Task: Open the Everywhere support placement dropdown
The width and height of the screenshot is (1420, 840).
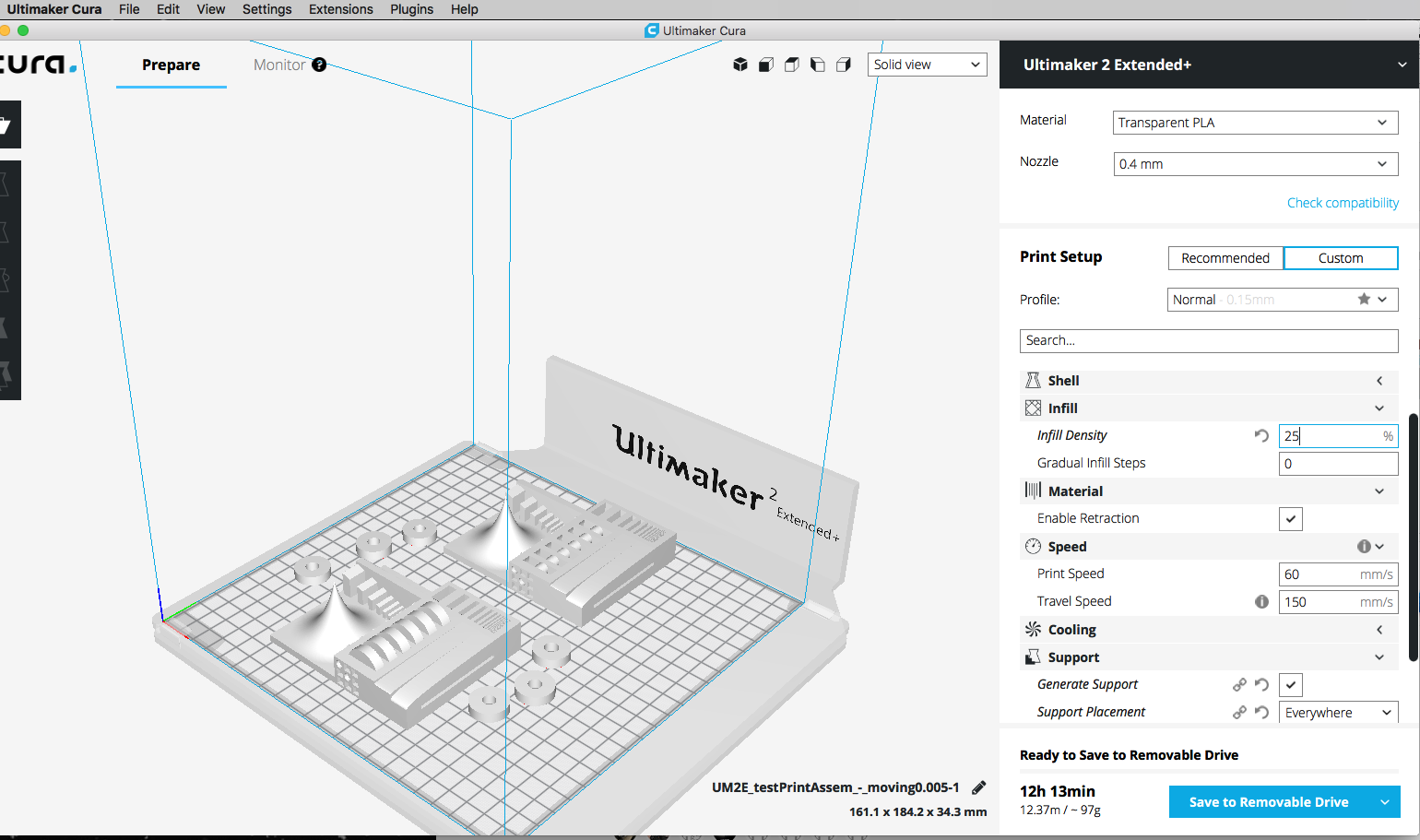Action: pyautogui.click(x=1339, y=713)
